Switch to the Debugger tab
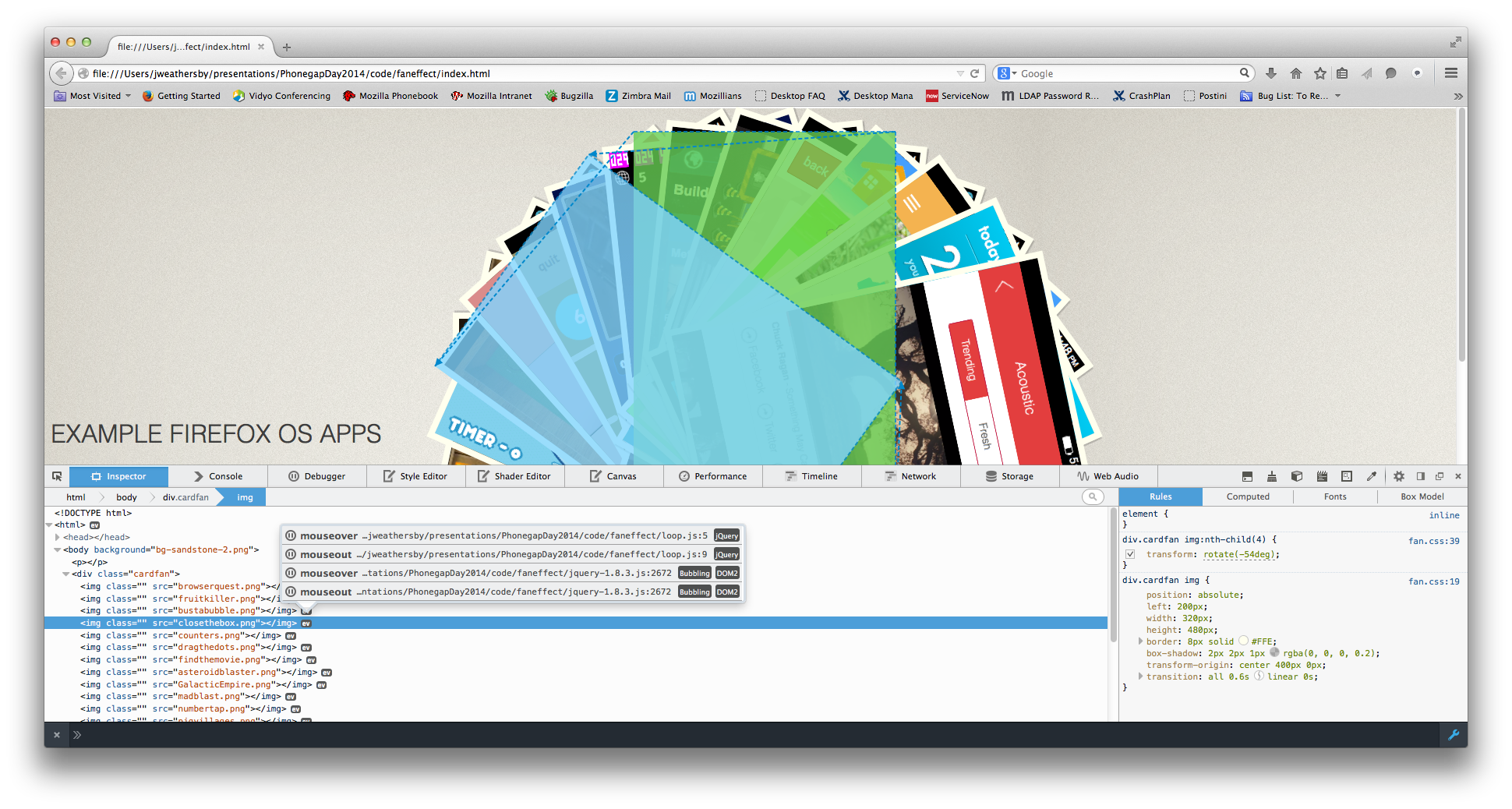This screenshot has height=809, width=1512. pos(317,476)
